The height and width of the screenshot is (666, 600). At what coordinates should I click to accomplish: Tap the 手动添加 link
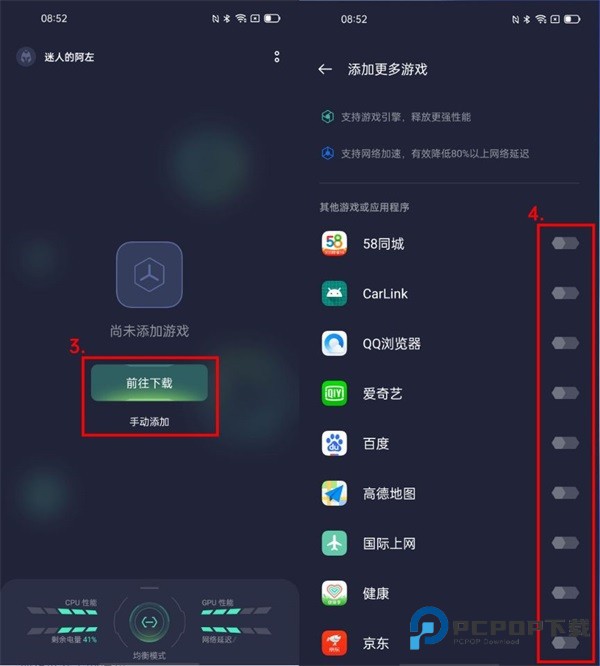149,422
